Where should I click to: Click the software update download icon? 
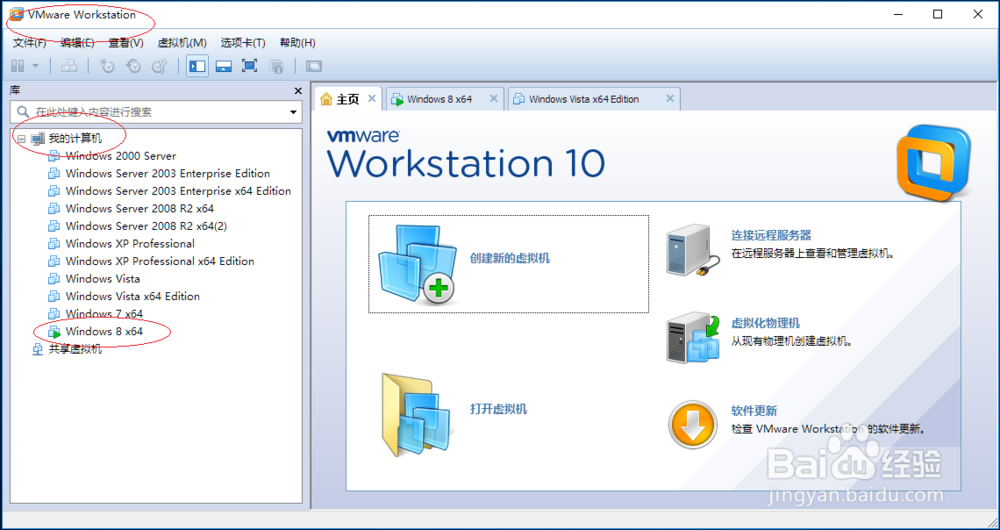point(693,425)
